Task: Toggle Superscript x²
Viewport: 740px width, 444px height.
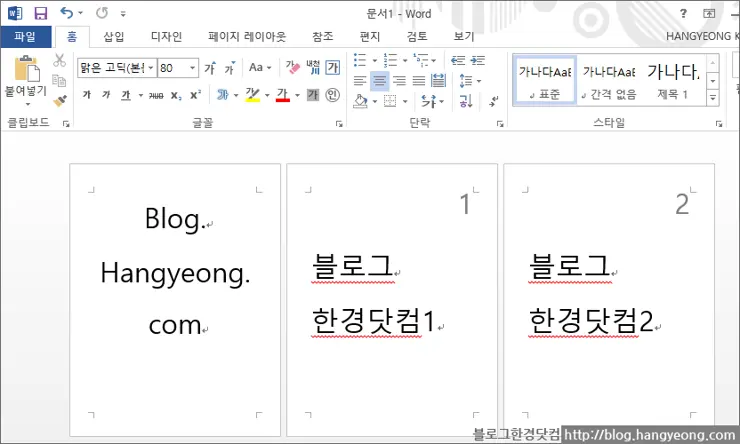Action: pos(195,95)
